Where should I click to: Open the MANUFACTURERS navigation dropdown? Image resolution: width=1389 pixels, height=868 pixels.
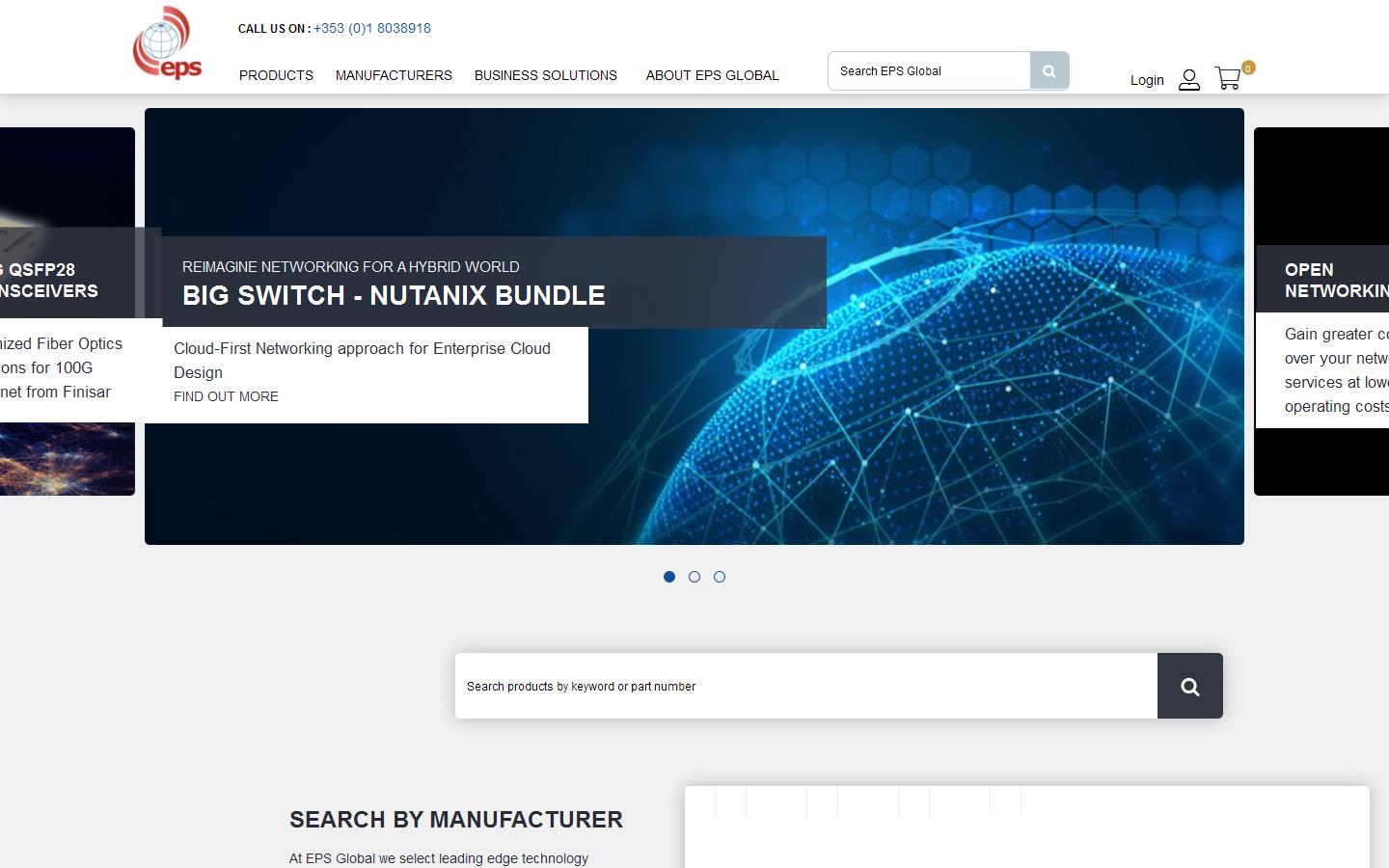point(394,75)
